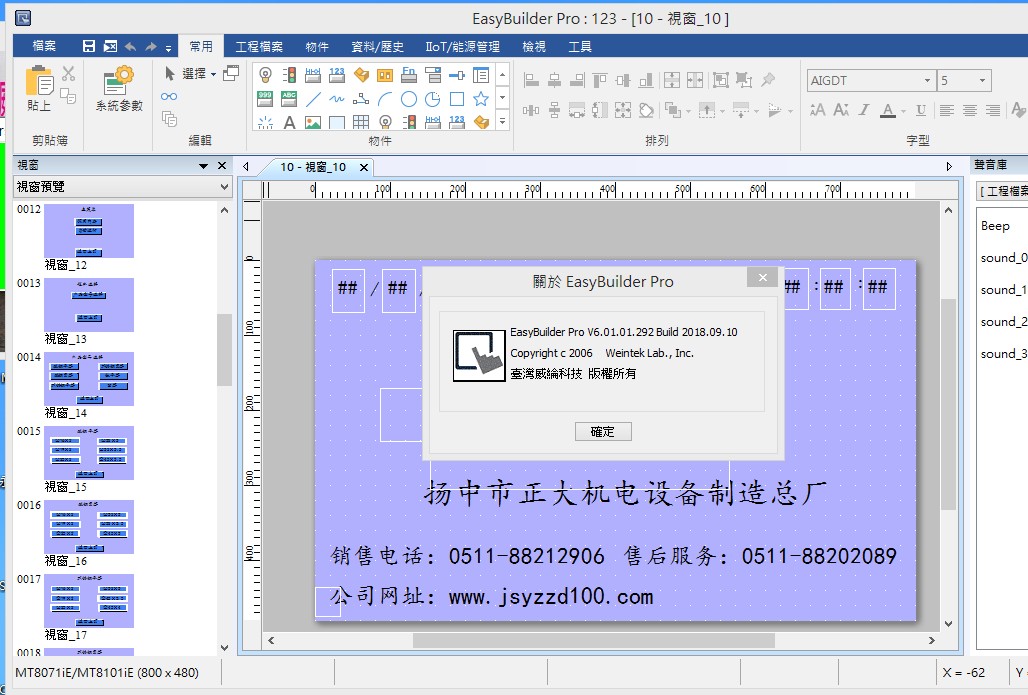Toggle italic font style
This screenshot has height=695, width=1028.
[x=864, y=110]
